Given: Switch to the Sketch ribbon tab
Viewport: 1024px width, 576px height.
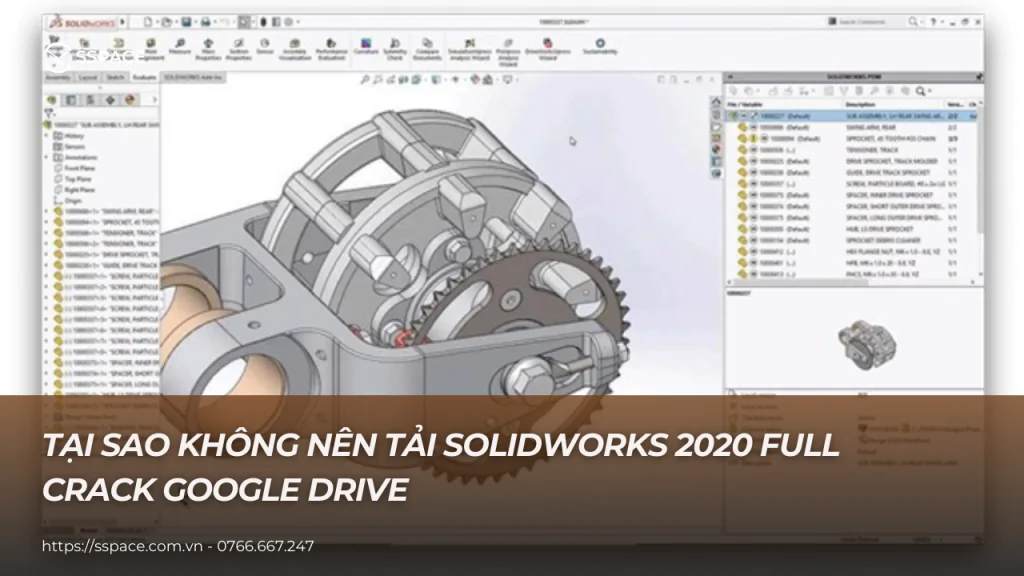Looking at the screenshot, I should [x=115, y=77].
